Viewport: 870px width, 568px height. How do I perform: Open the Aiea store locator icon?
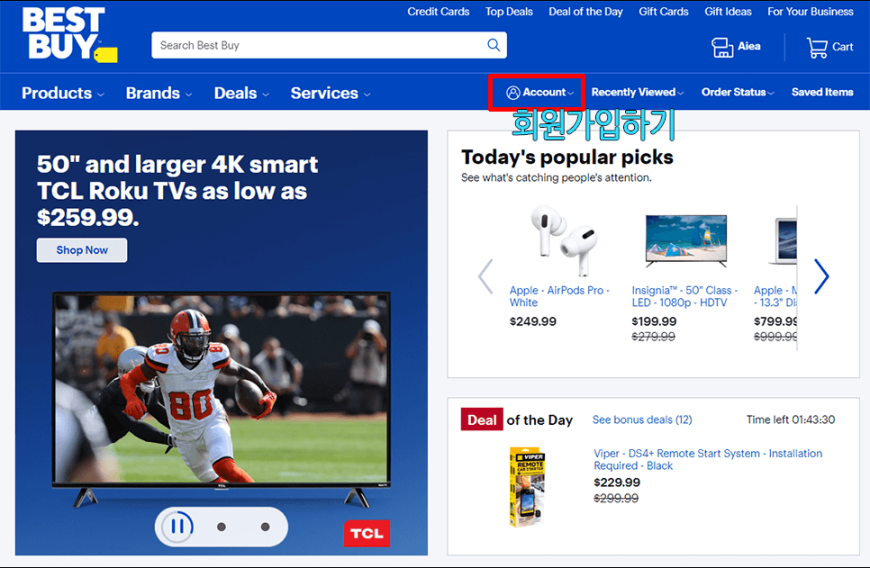[x=722, y=47]
